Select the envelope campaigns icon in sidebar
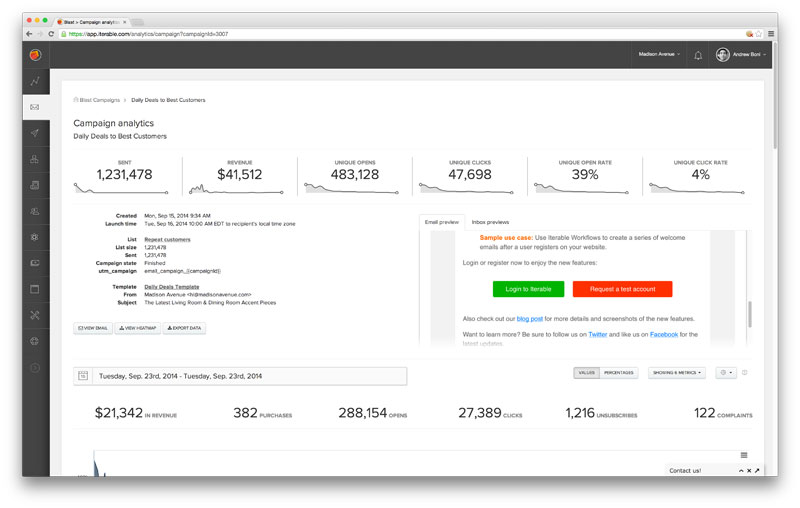 [35, 107]
